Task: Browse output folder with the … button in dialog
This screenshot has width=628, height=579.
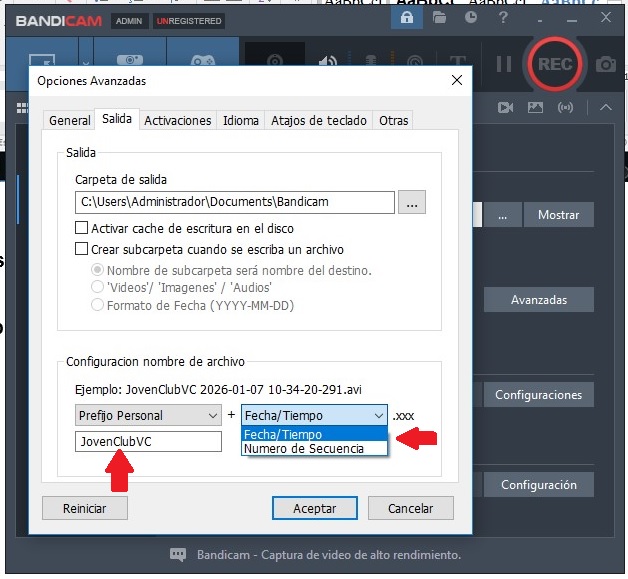Action: 412,202
